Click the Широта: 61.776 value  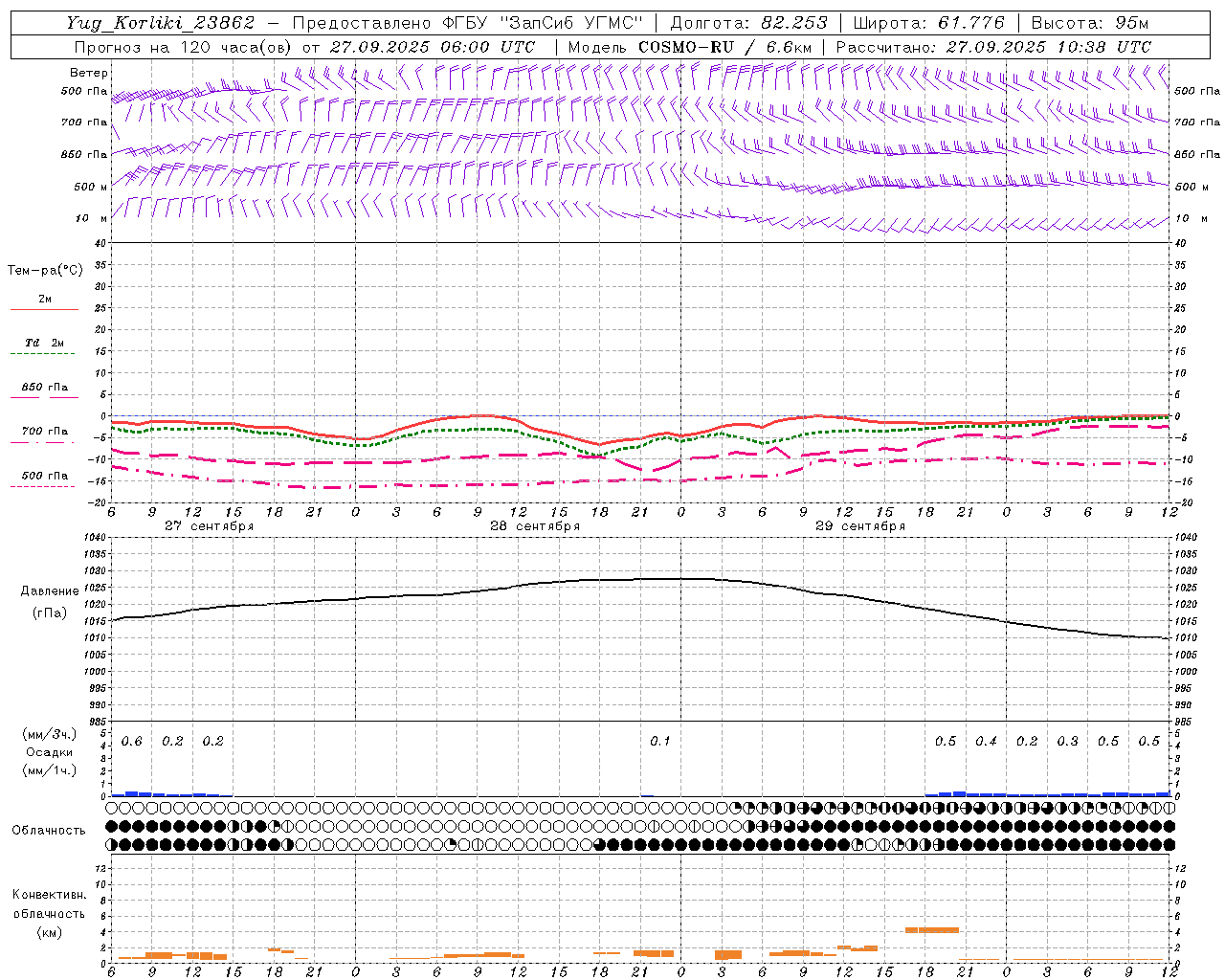928,23
